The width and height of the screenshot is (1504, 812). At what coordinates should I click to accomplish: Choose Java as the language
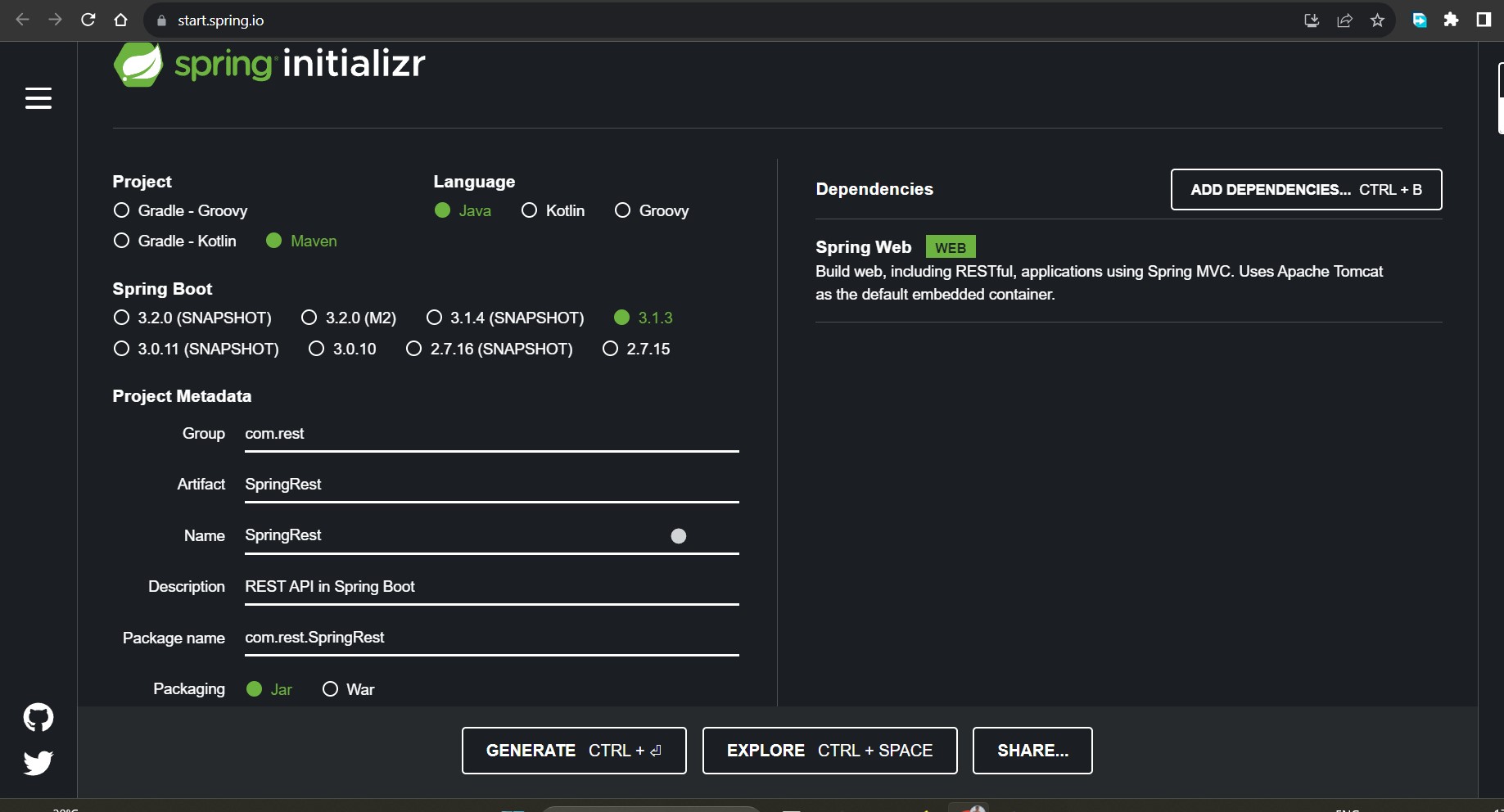(463, 210)
